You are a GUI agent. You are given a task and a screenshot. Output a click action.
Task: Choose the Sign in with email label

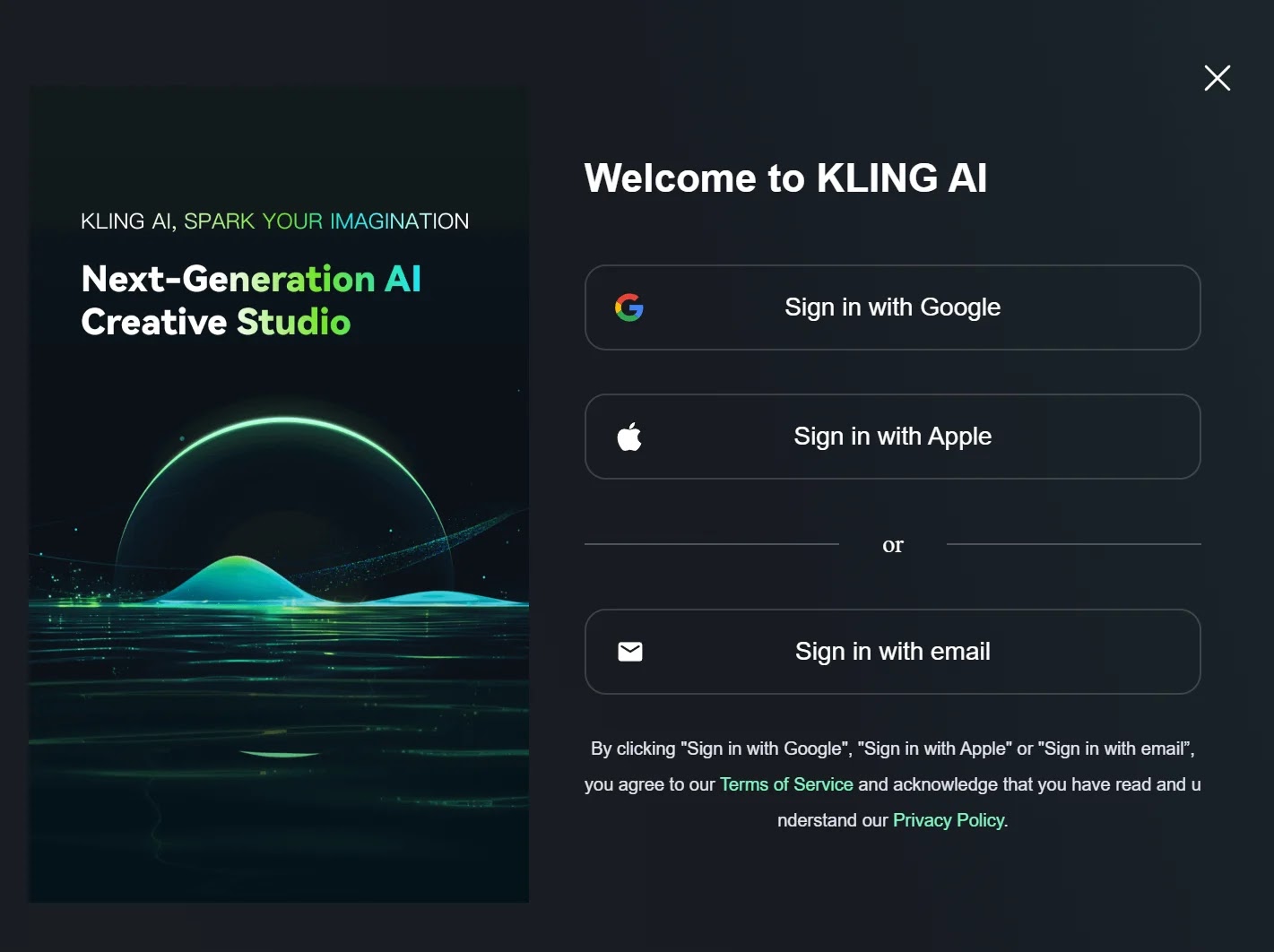click(x=892, y=652)
